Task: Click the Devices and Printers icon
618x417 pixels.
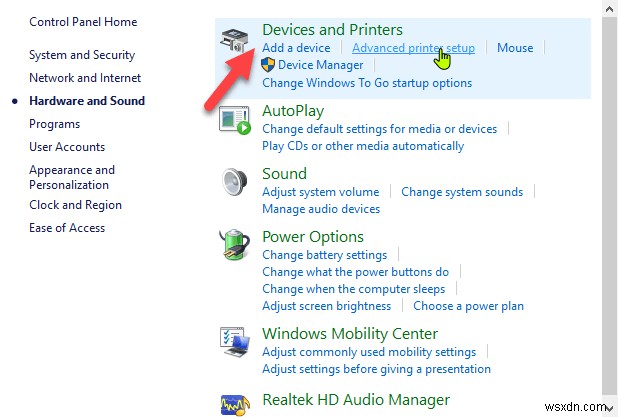Action: [238, 42]
